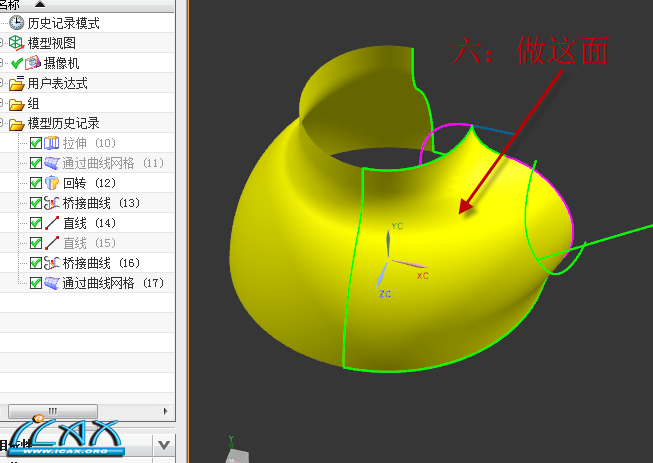Image resolution: width=653 pixels, height=463 pixels.
Task: Click the Extrude (10) feature icon
Action: pos(52,143)
